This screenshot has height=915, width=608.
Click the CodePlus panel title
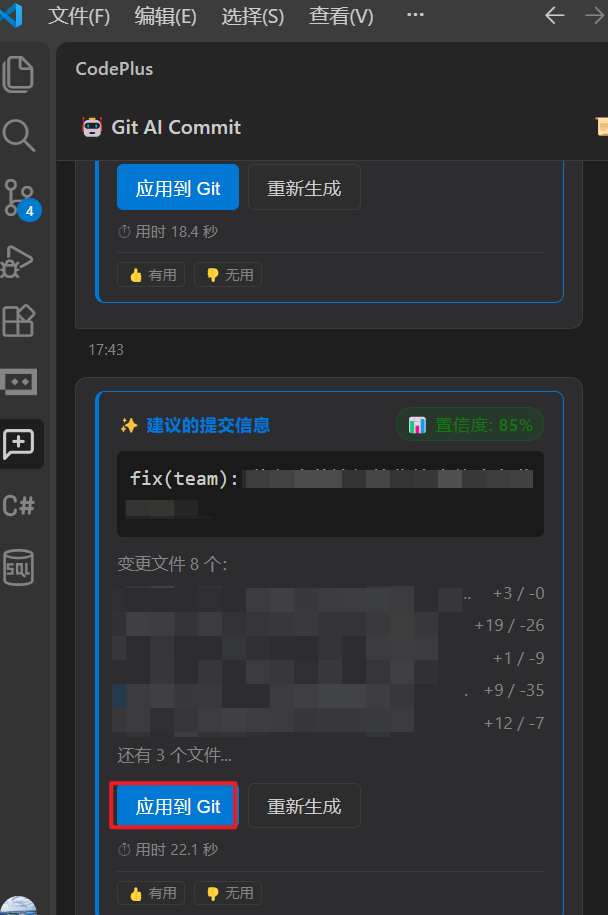114,69
